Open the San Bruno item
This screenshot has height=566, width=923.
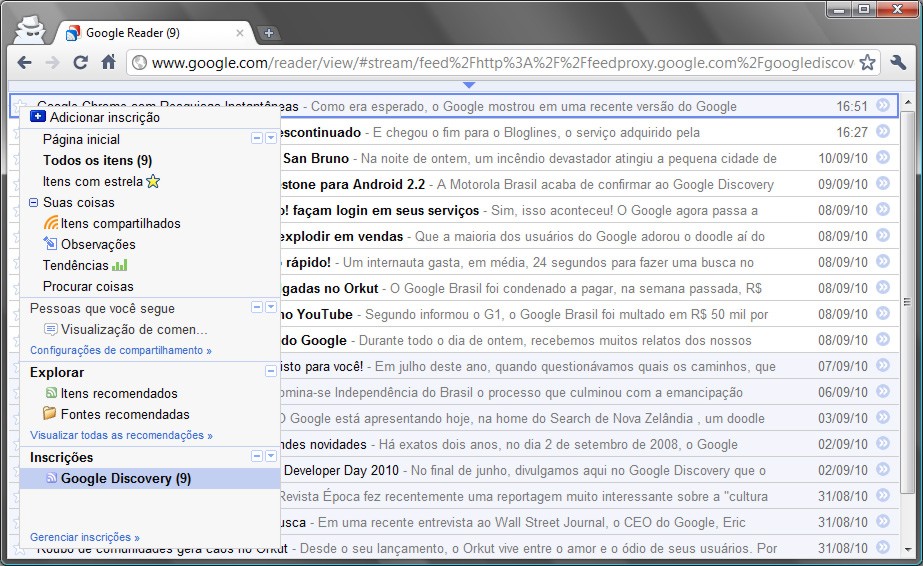[589, 158]
